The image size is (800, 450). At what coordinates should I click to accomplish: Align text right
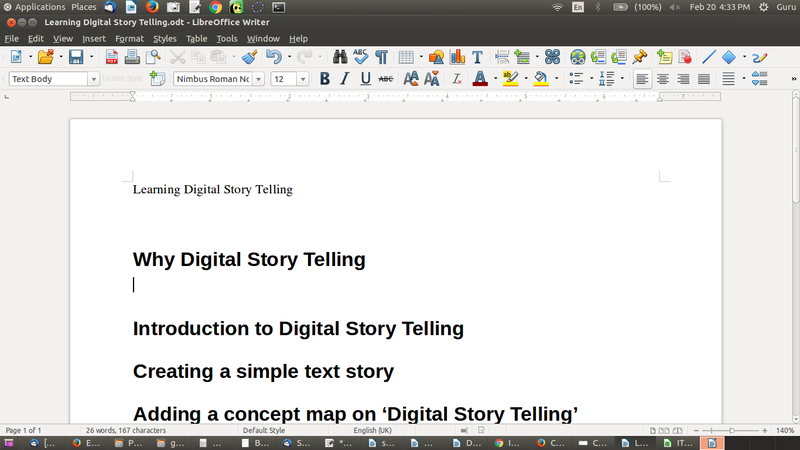683,79
